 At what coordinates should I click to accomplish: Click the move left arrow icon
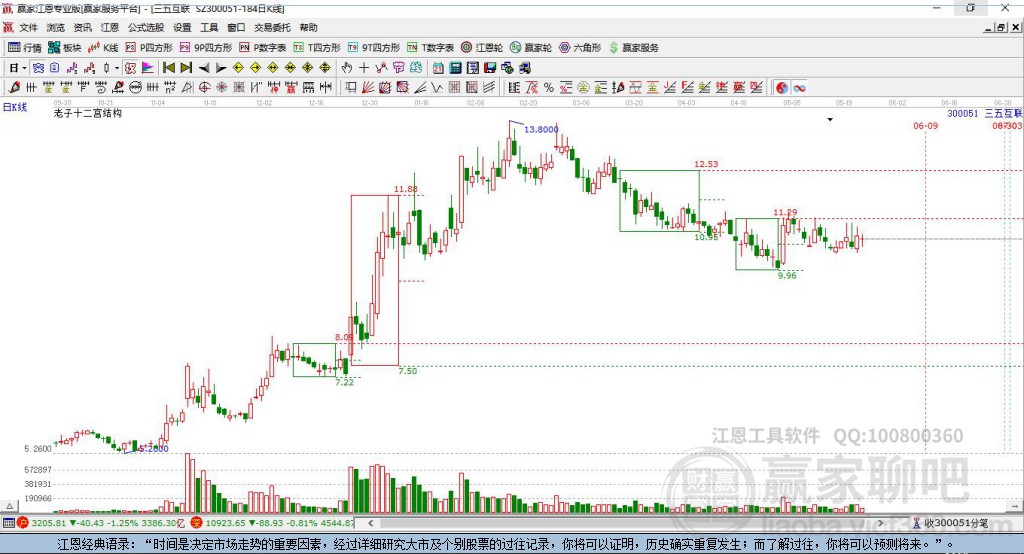tap(204, 68)
